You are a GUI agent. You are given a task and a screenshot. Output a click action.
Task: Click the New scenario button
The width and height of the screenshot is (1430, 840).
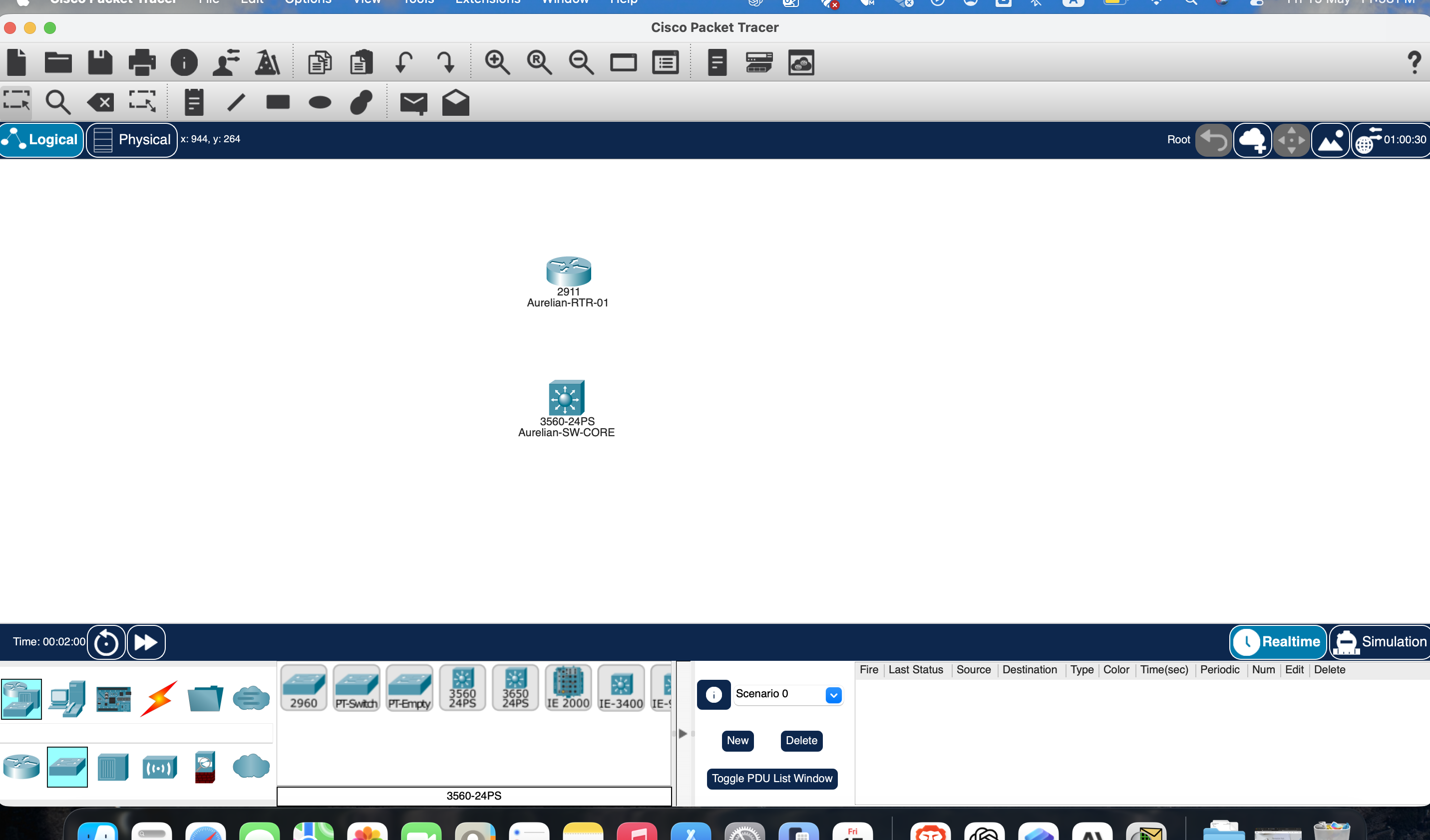737,740
